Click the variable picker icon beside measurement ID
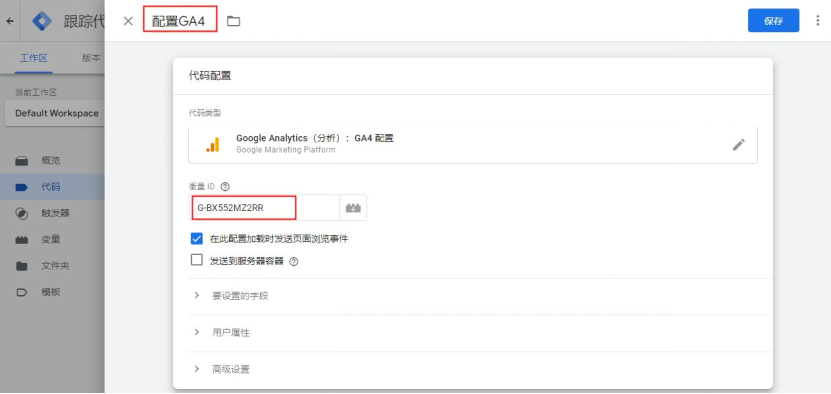The image size is (831, 394). [x=353, y=208]
